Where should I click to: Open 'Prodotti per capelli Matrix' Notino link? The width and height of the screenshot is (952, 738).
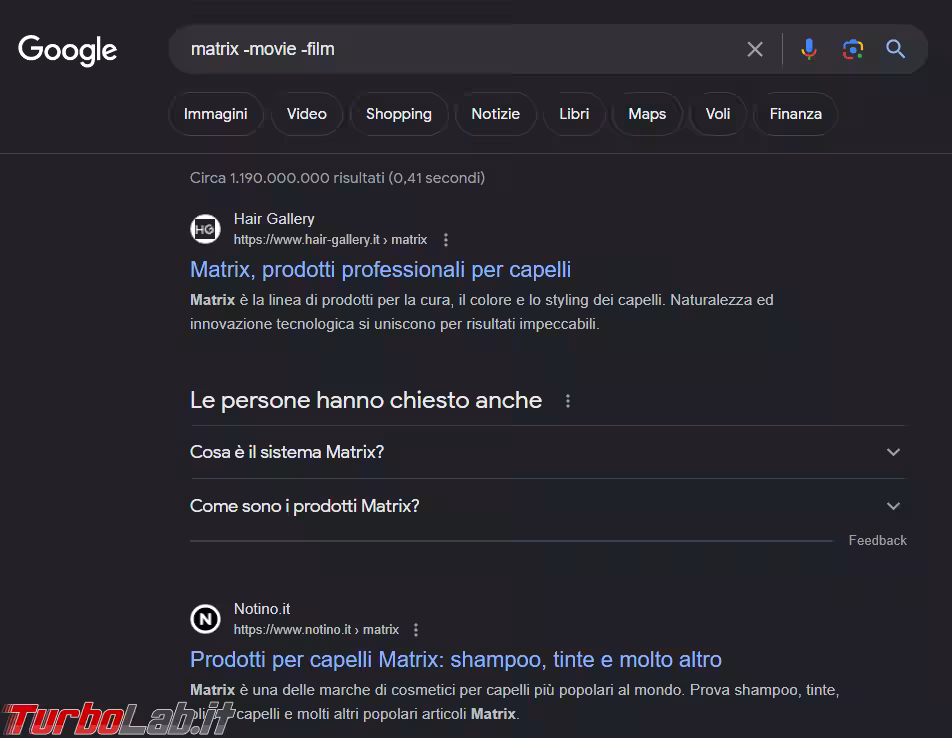coord(455,659)
